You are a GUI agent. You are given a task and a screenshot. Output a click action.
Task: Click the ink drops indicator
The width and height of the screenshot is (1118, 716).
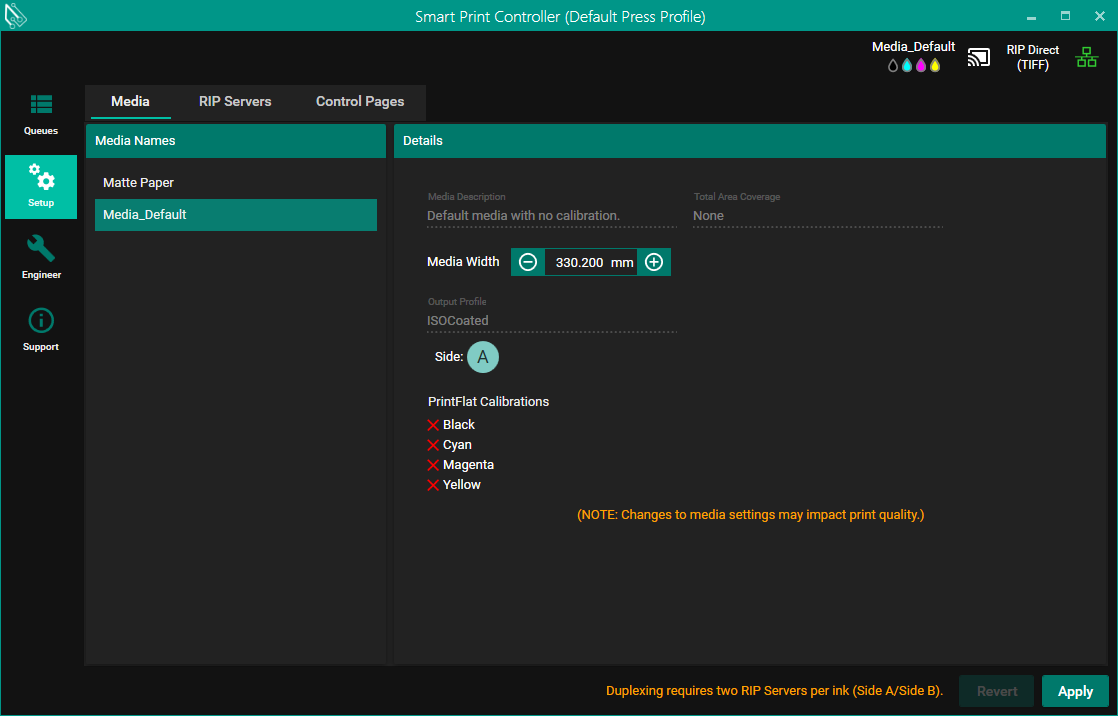pos(914,66)
